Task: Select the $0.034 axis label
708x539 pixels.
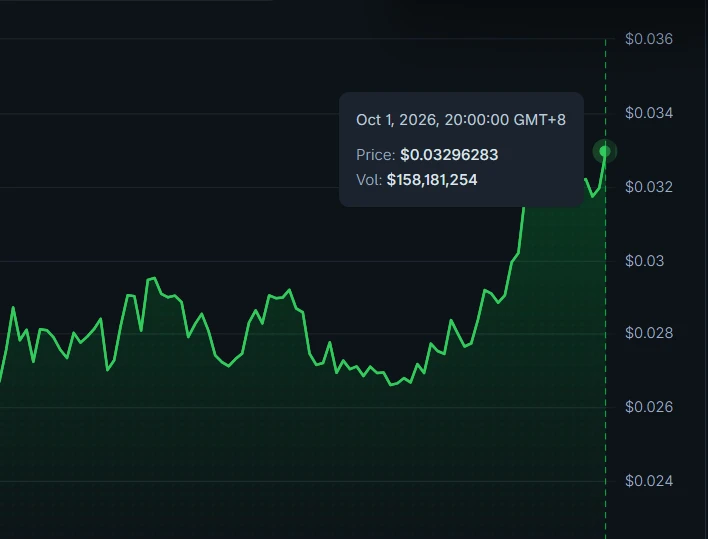Action: coord(649,113)
